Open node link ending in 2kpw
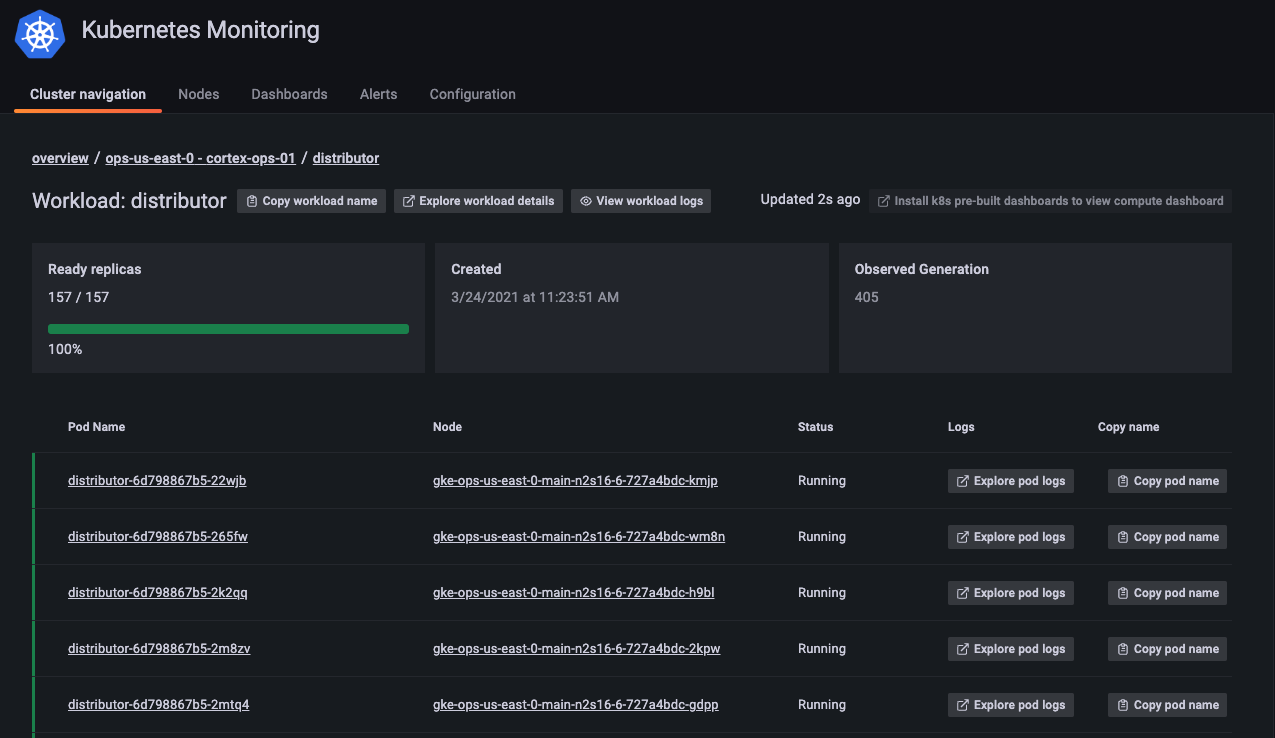Viewport: 1275px width, 738px height. [x=577, y=649]
